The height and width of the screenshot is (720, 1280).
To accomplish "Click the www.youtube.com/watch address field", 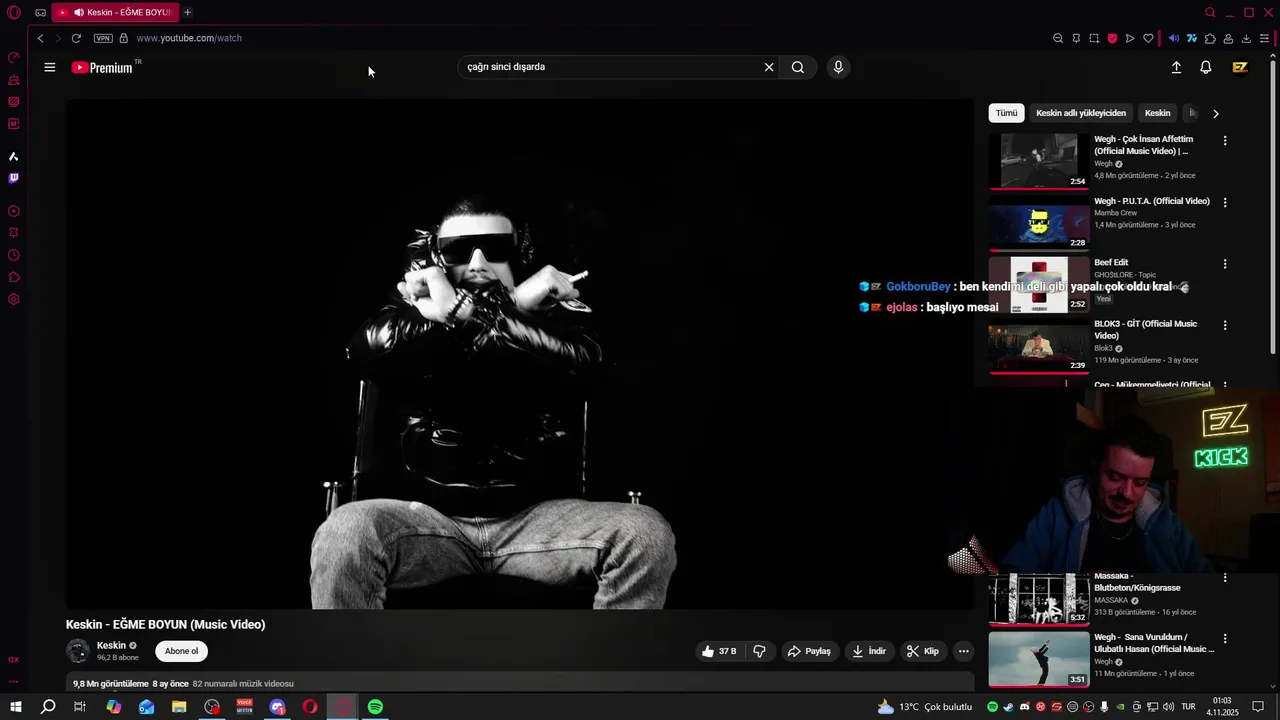I will pyautogui.click(x=189, y=38).
